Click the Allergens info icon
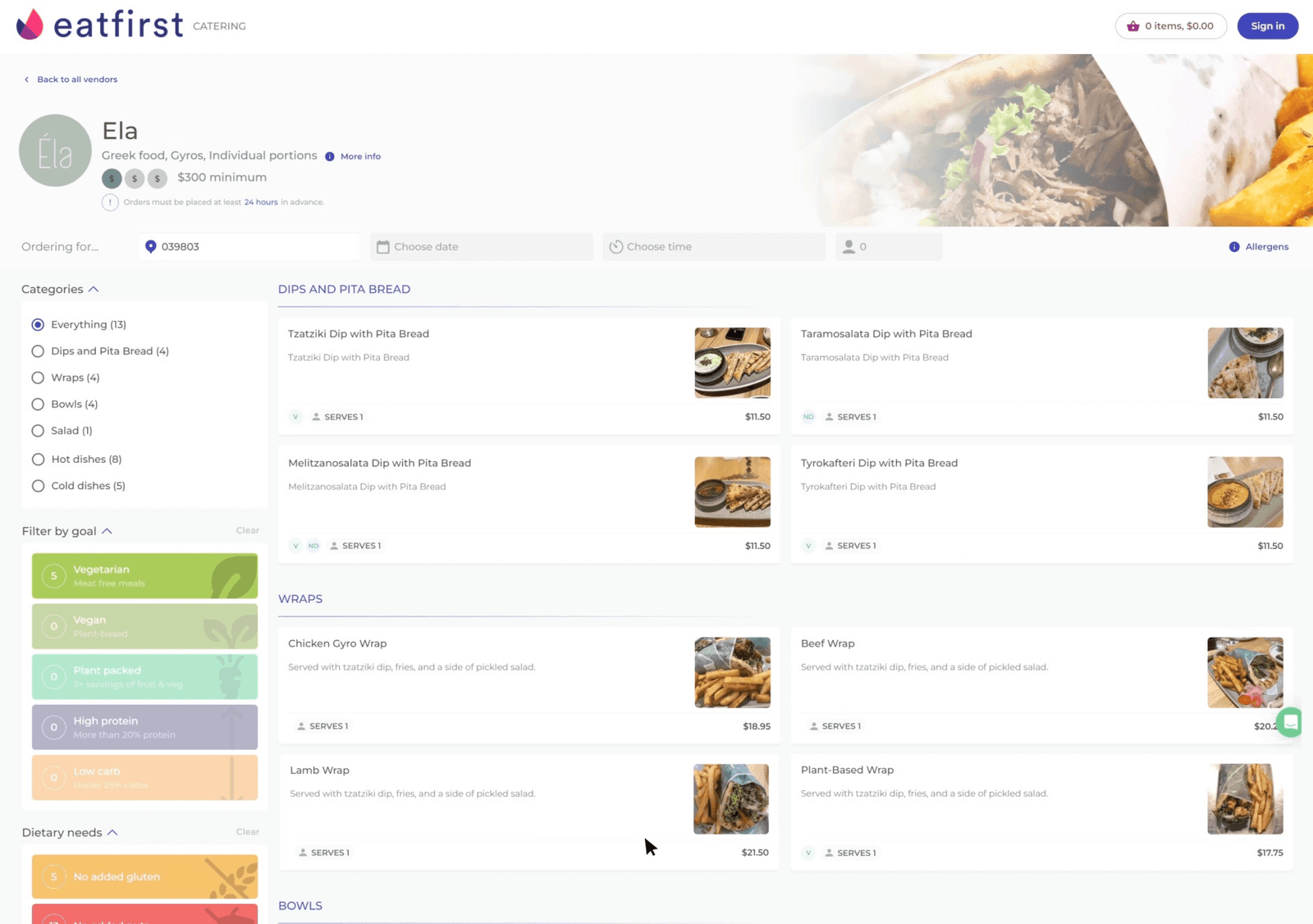The width and height of the screenshot is (1313, 924). pos(1234,246)
